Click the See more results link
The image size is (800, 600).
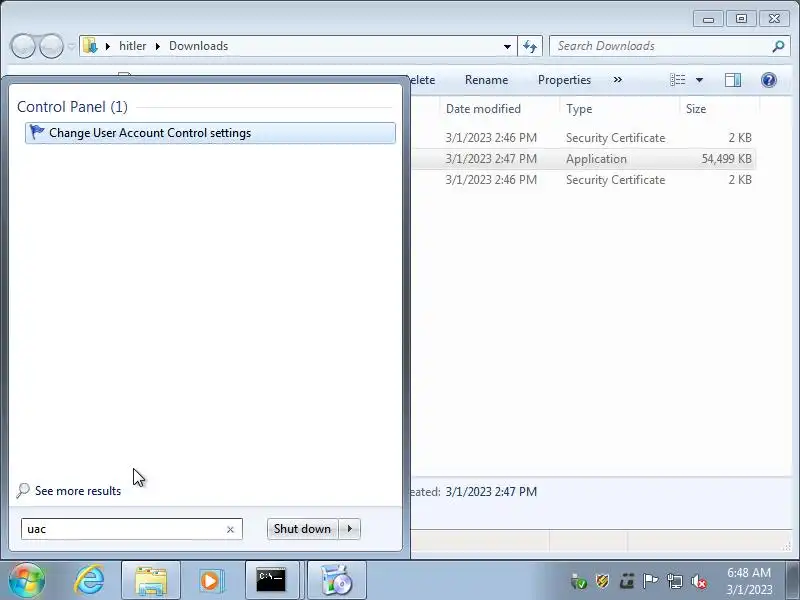[78, 491]
